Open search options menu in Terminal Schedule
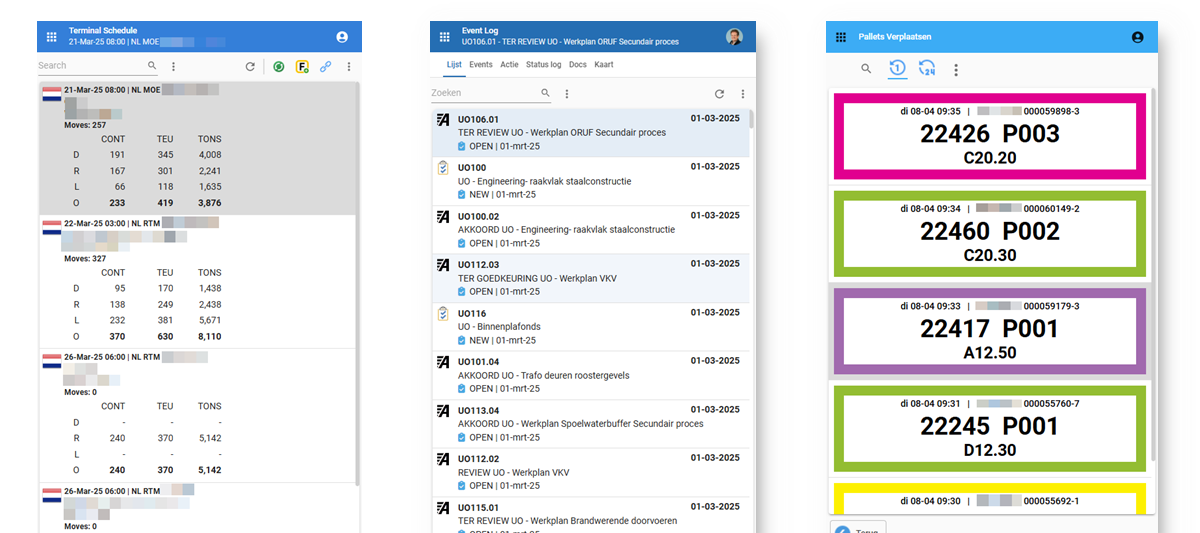This screenshot has height=533, width=1200. [173, 66]
